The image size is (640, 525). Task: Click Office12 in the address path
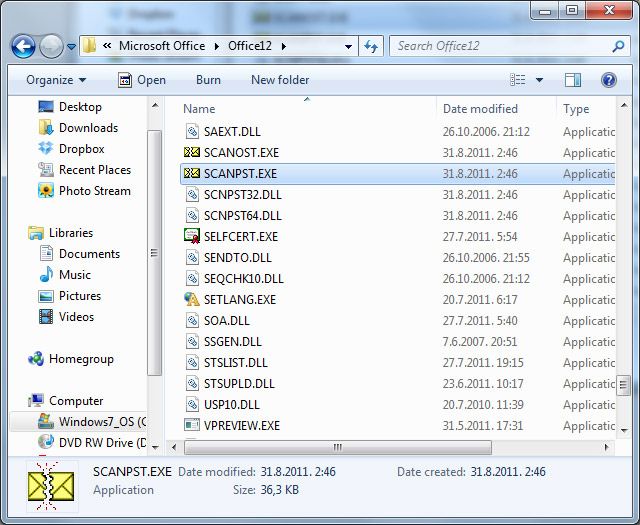click(250, 46)
